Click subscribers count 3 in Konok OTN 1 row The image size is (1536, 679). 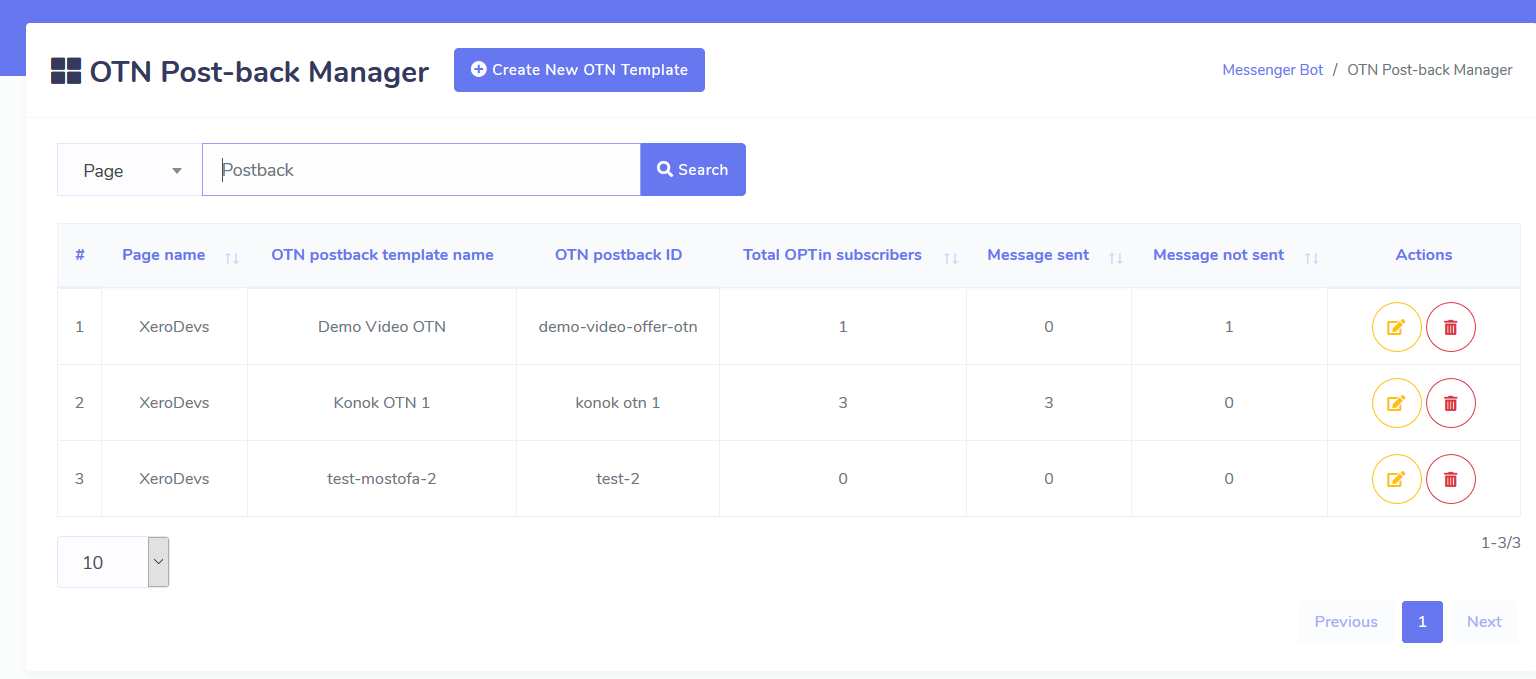pyautogui.click(x=843, y=403)
